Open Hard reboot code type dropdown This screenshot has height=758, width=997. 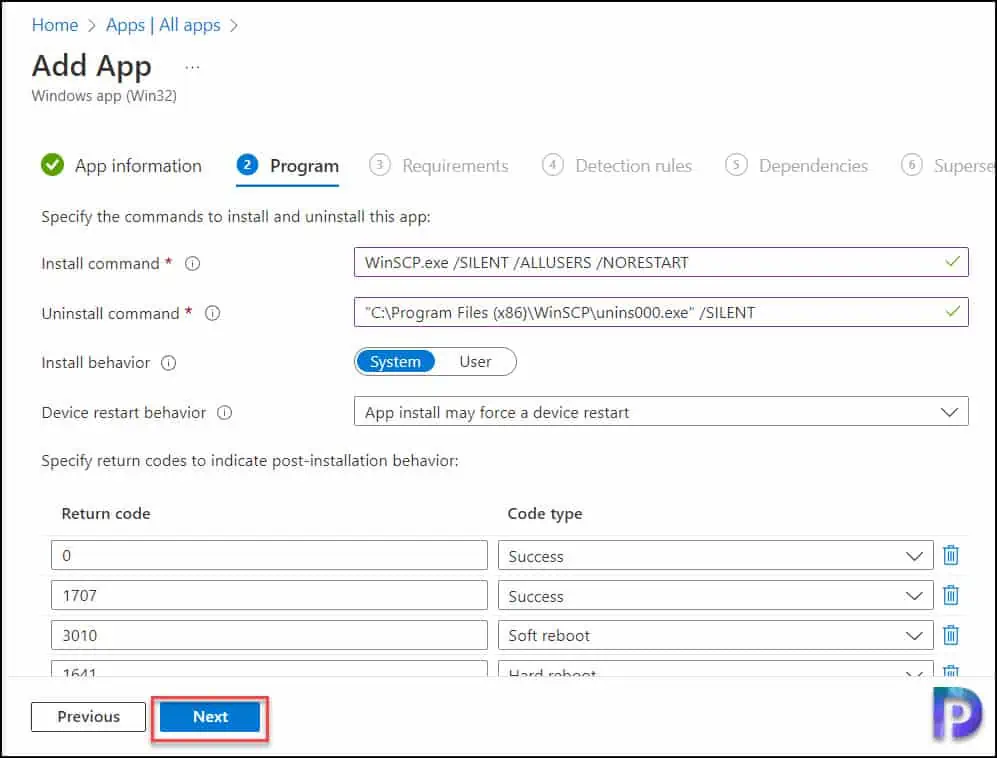pos(715,669)
